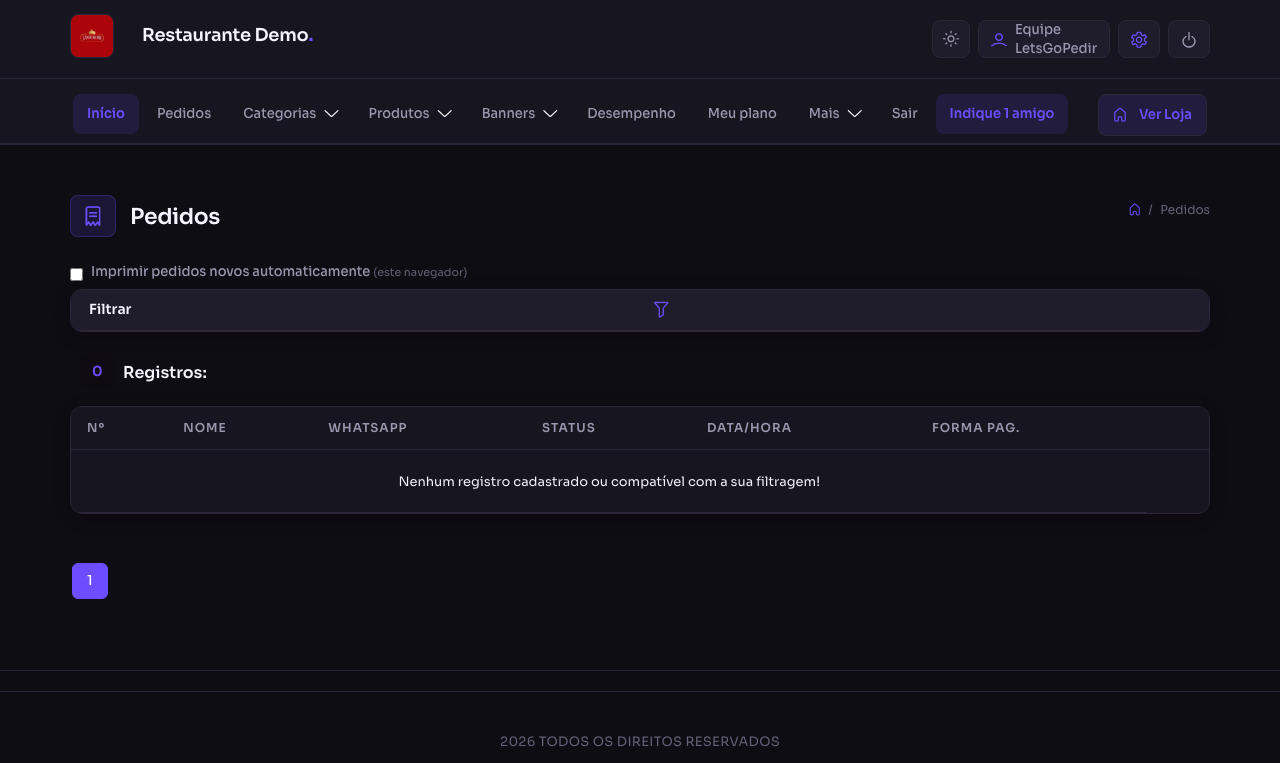Click Indique 1 amigo button

(1002, 114)
